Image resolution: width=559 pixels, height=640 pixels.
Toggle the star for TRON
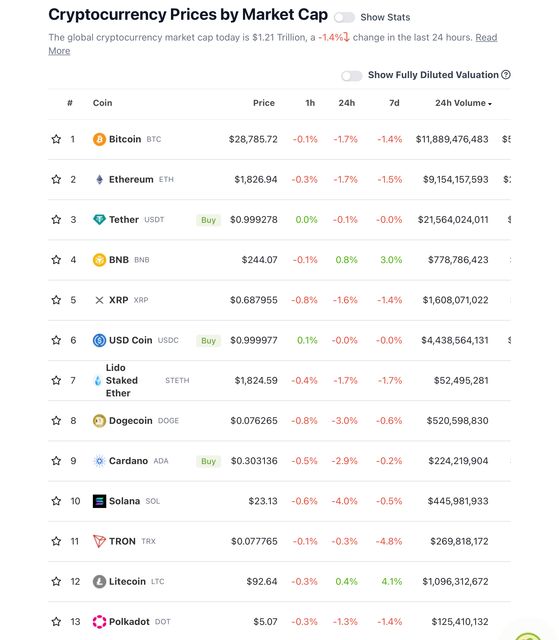tap(56, 541)
